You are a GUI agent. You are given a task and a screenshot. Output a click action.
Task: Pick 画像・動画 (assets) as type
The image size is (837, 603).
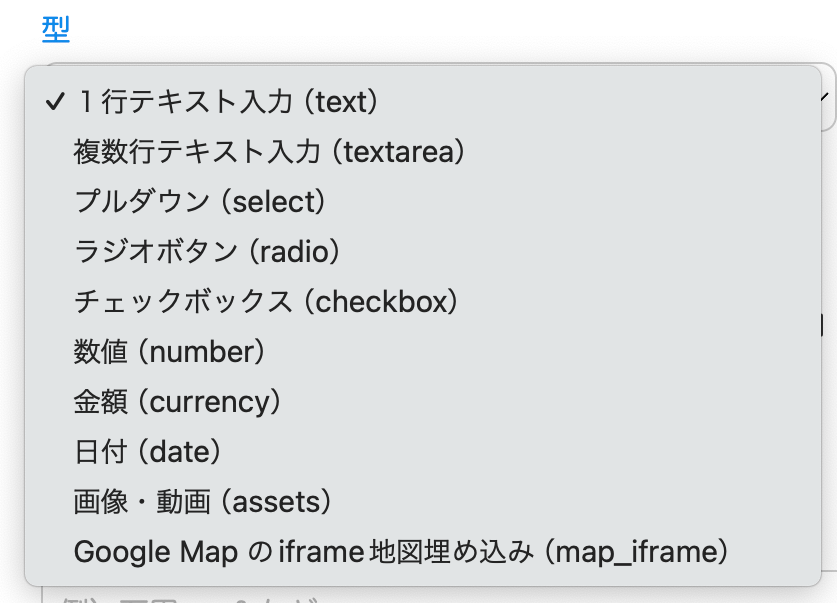click(x=202, y=501)
